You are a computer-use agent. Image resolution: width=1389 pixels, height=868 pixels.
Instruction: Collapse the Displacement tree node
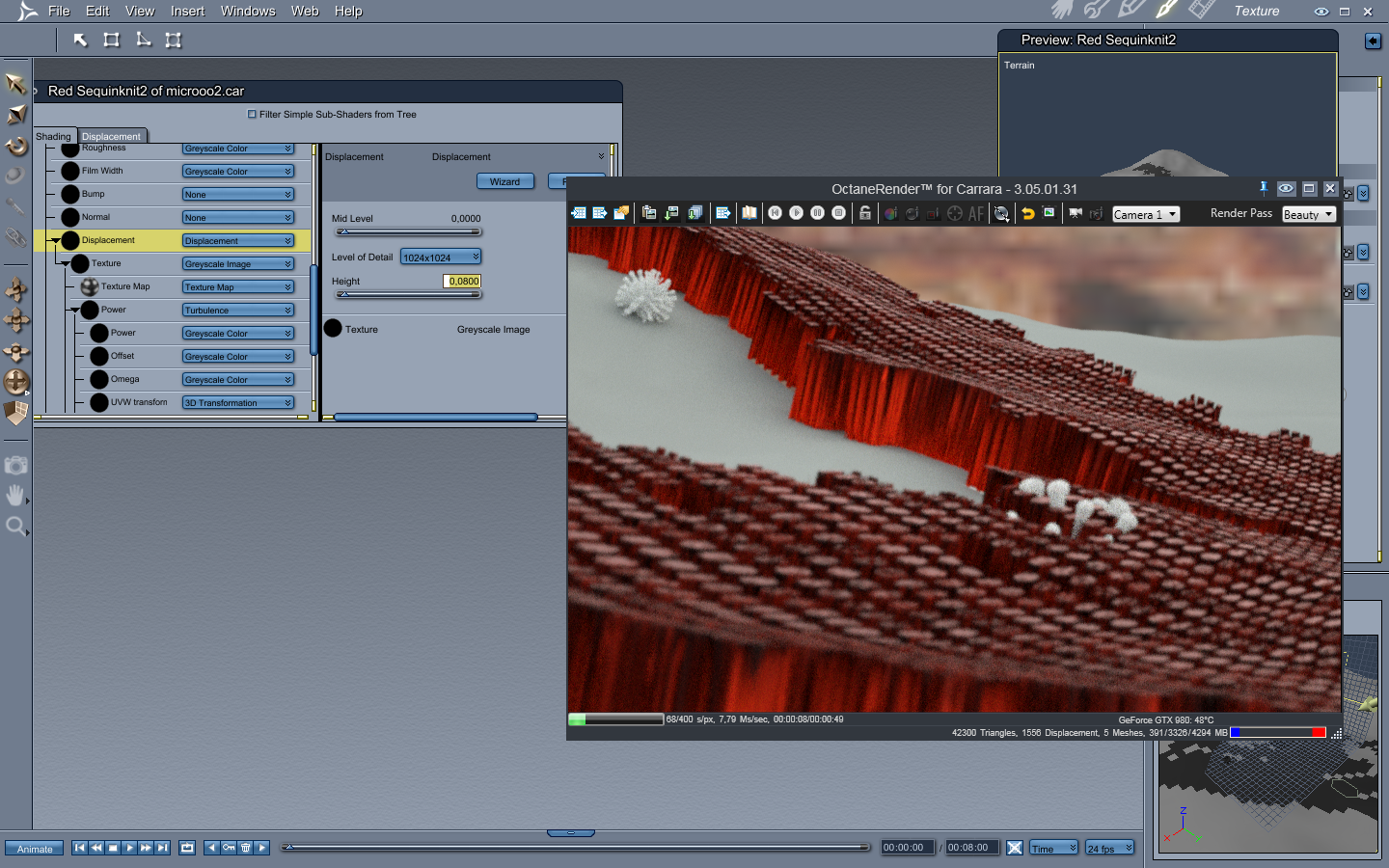coord(56,240)
